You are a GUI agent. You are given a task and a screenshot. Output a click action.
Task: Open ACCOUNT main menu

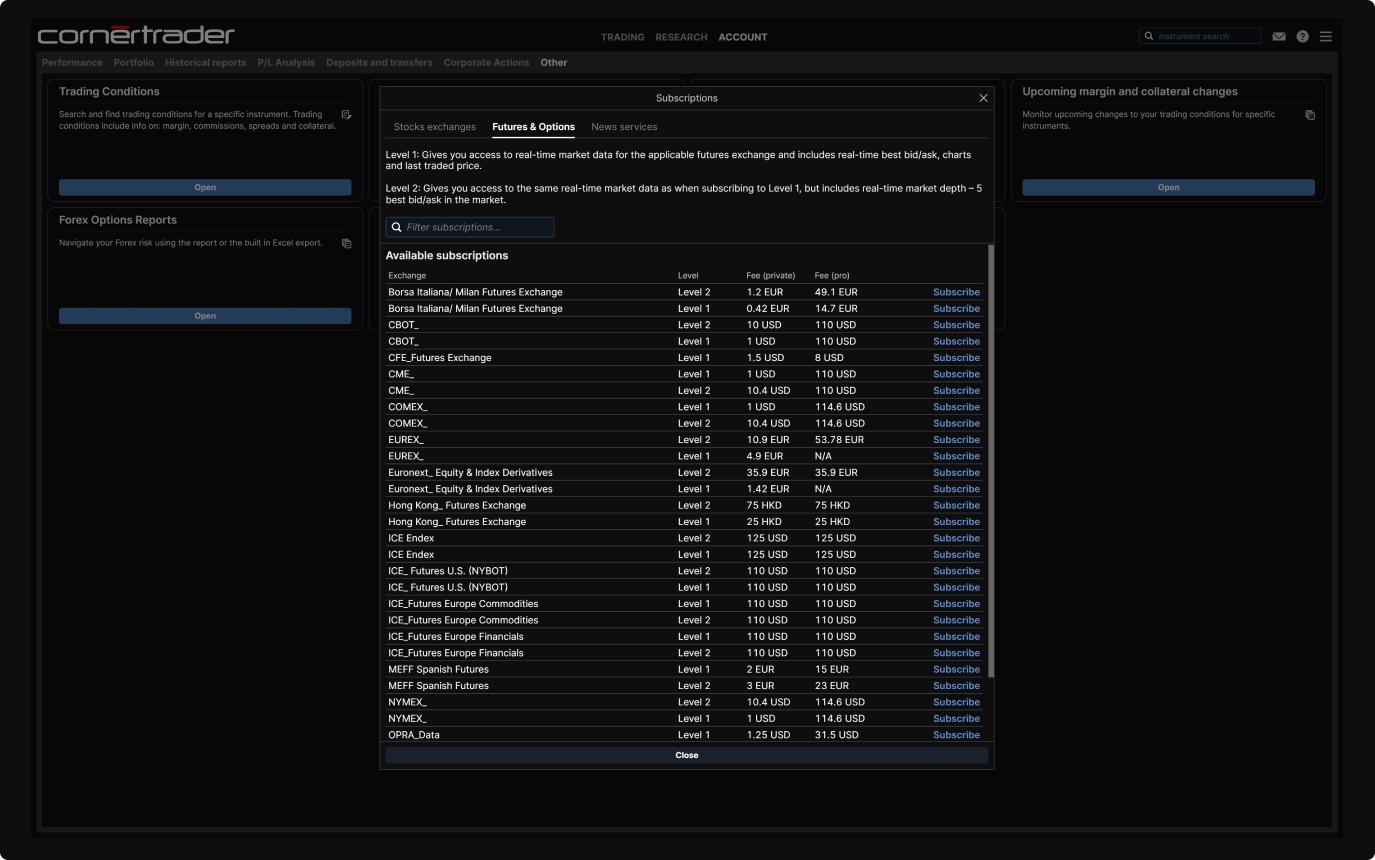(x=743, y=37)
